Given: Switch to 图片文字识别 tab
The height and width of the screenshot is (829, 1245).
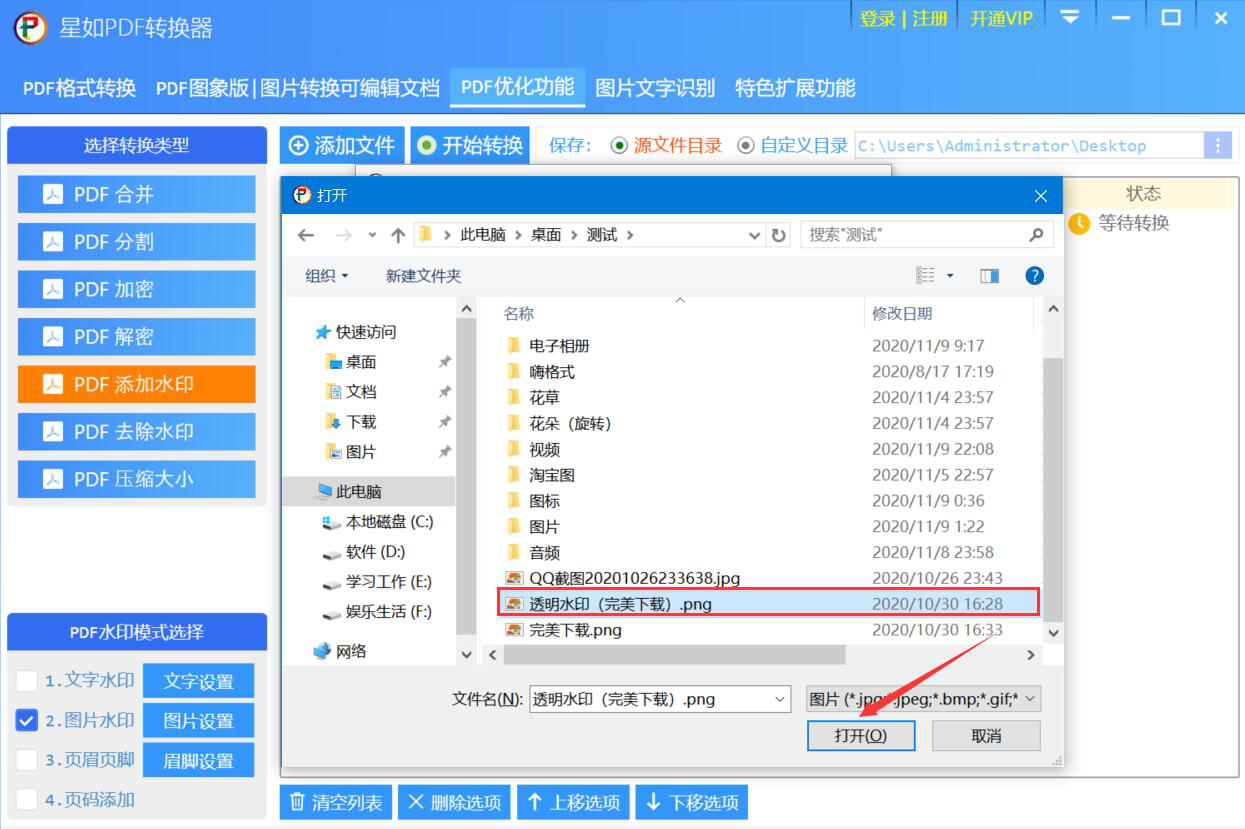Looking at the screenshot, I should (x=655, y=88).
